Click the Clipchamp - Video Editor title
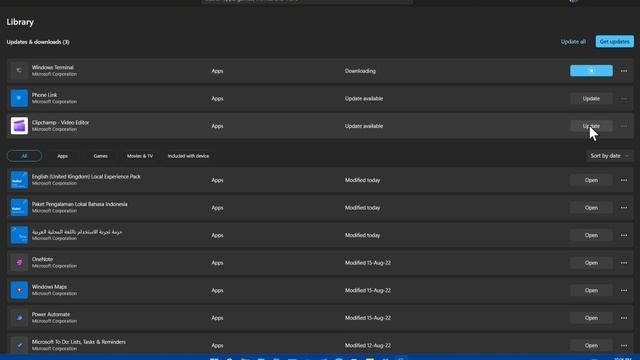 pyautogui.click(x=60, y=122)
